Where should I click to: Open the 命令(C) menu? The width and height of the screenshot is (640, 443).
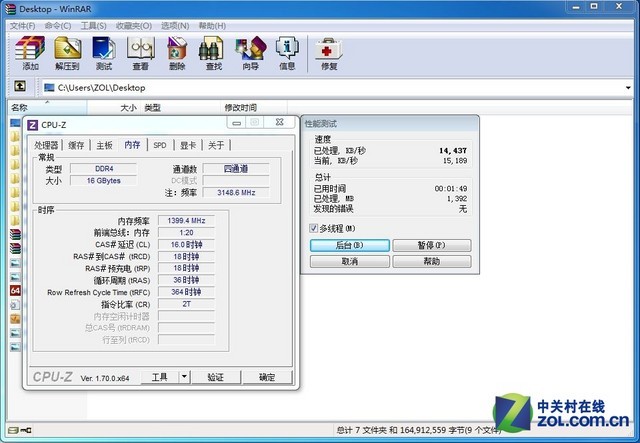58,26
